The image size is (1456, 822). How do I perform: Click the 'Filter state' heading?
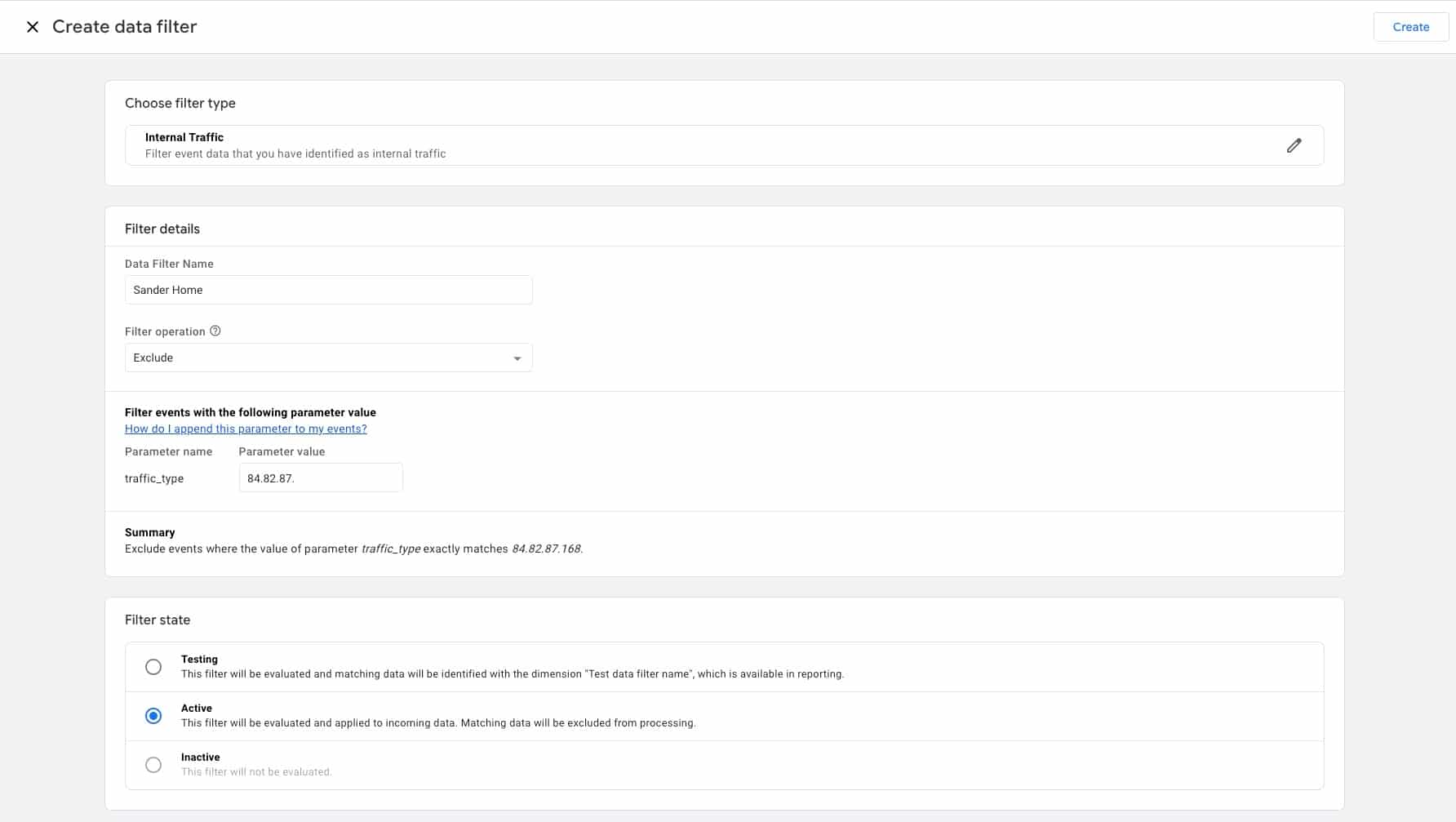click(x=158, y=620)
